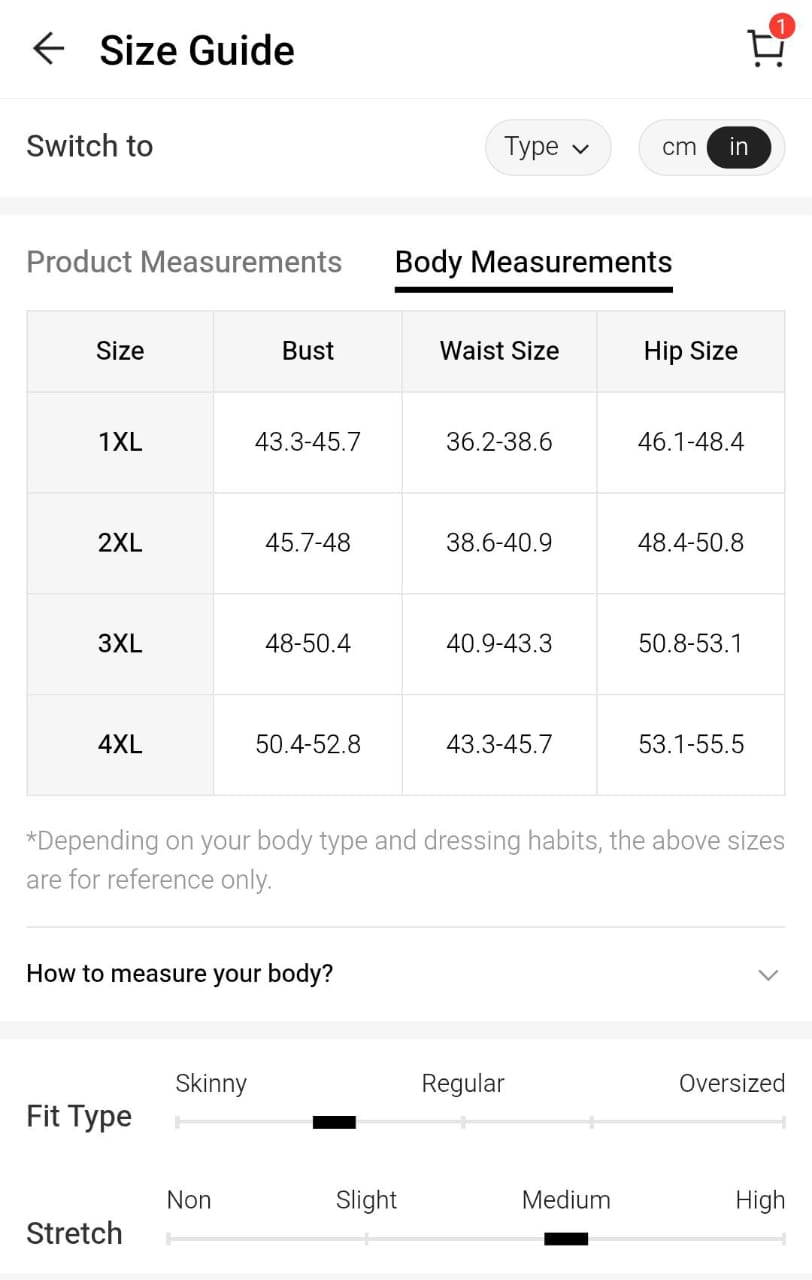
Task: Click the Stretch slider indicator
Action: pos(566,1239)
